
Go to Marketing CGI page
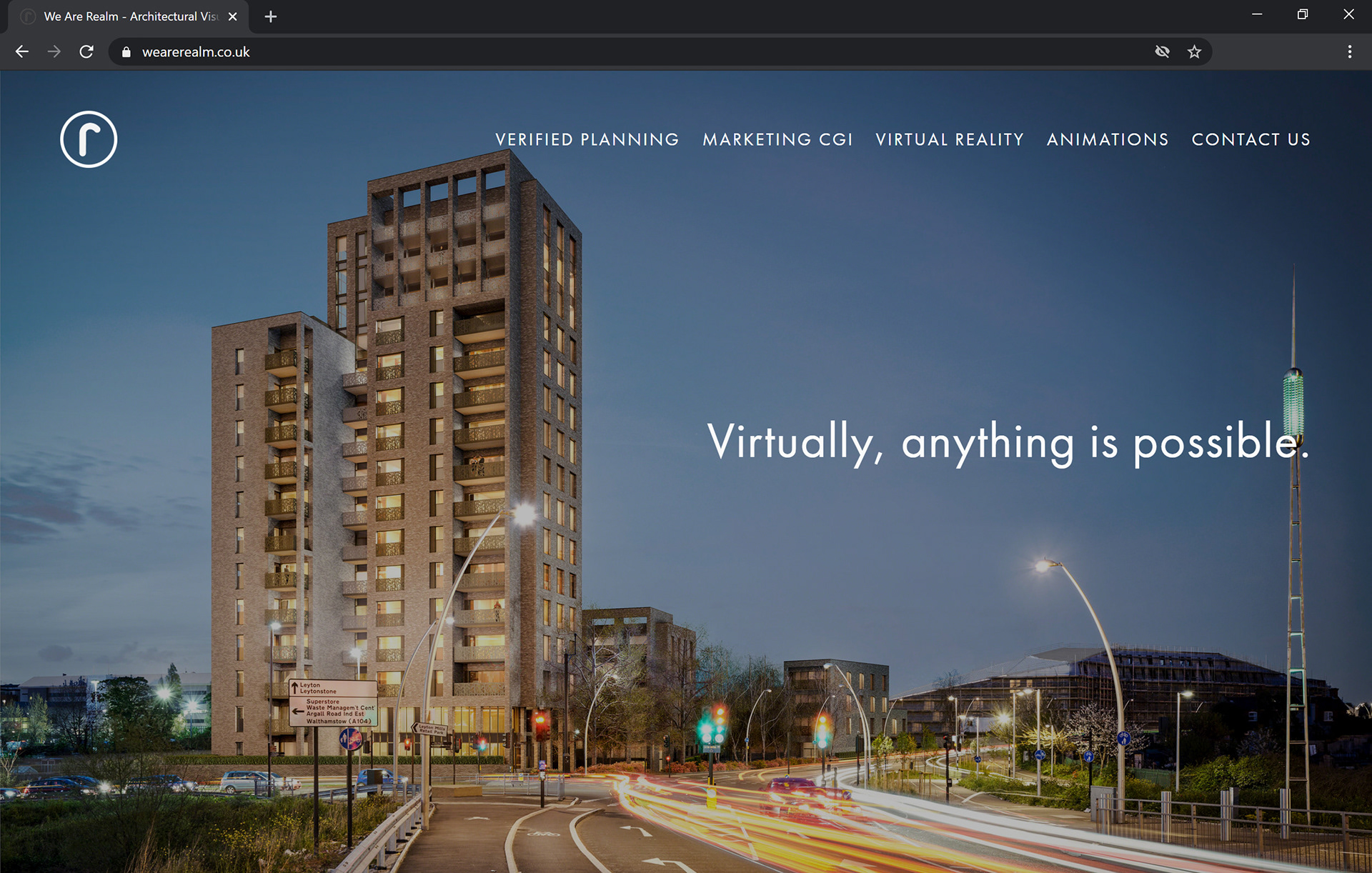click(777, 140)
